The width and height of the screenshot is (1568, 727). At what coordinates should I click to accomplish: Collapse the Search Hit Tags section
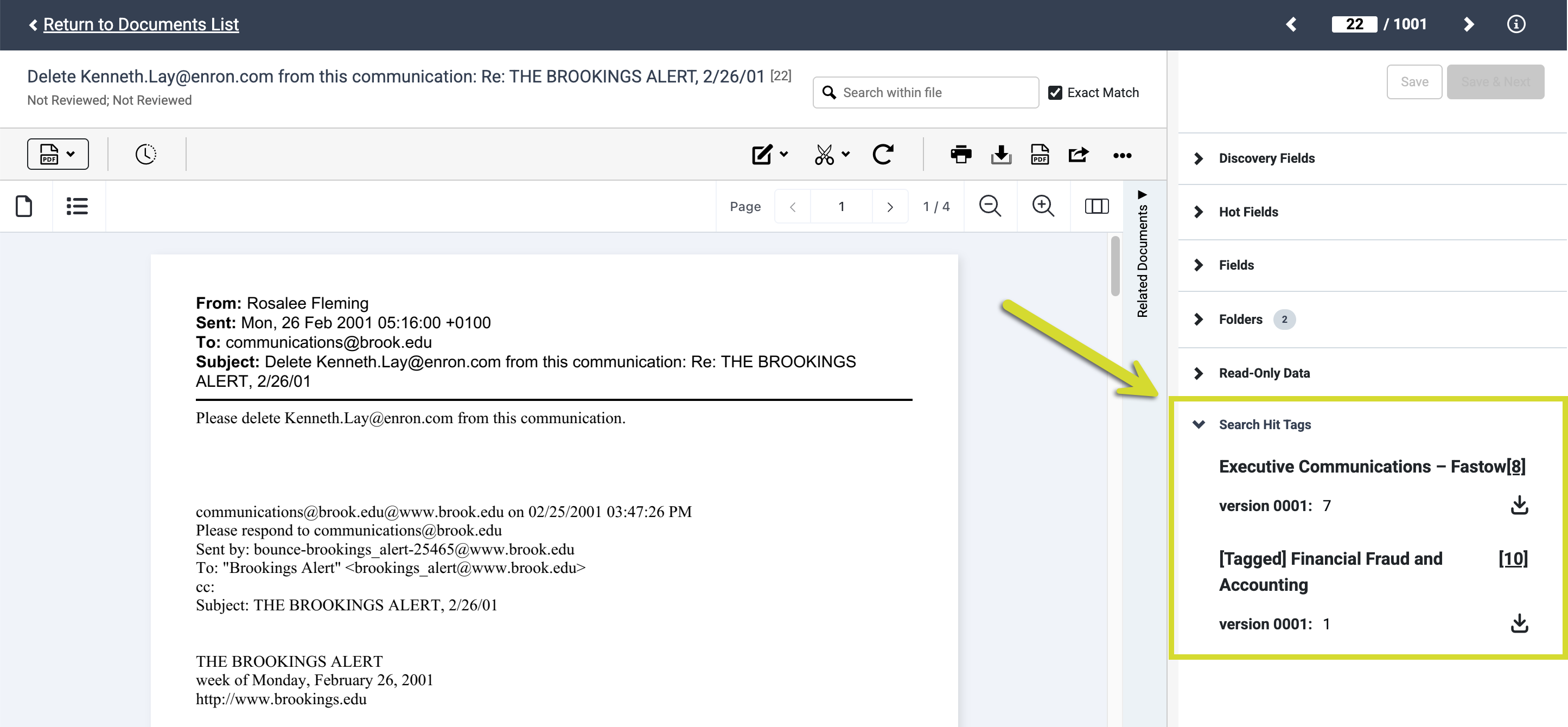(1265, 425)
